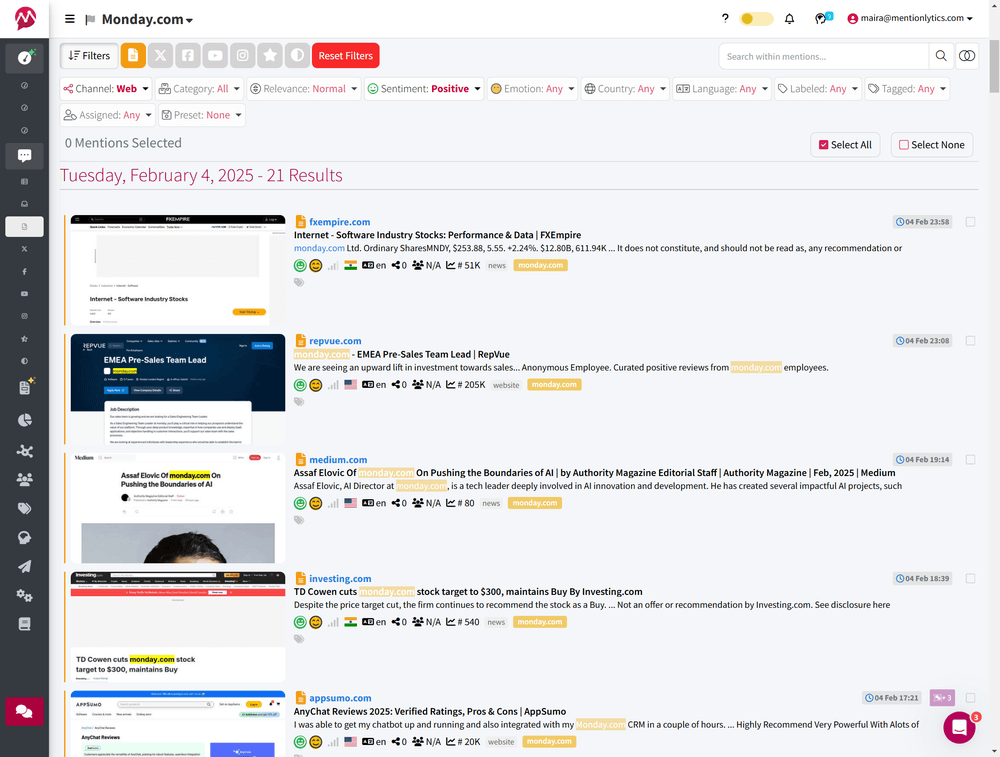The image size is (1000, 757).
Task: Open the red chat button in sidebar
Action: pos(25,711)
